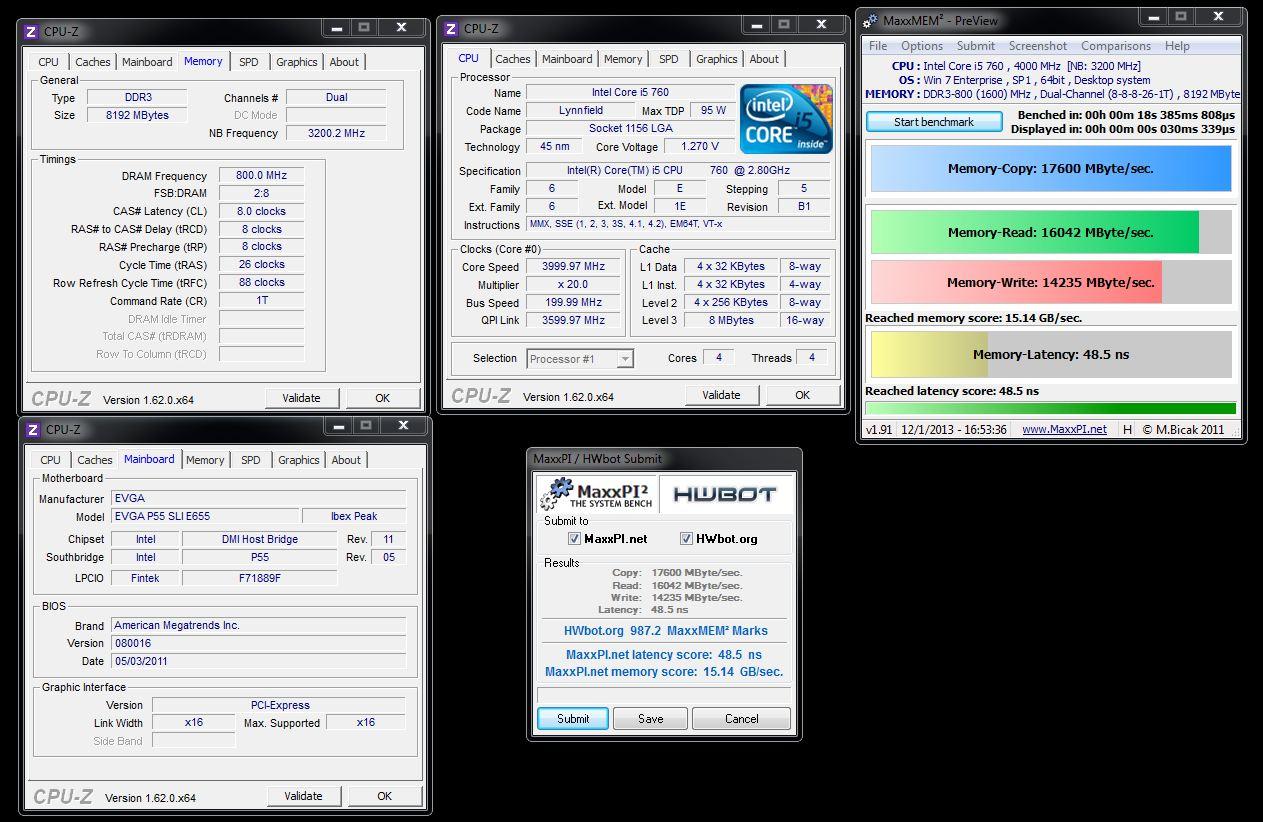The height and width of the screenshot is (822, 1263).
Task: Open SPD tab in Mainboard CPU-Z window
Action: [251, 460]
